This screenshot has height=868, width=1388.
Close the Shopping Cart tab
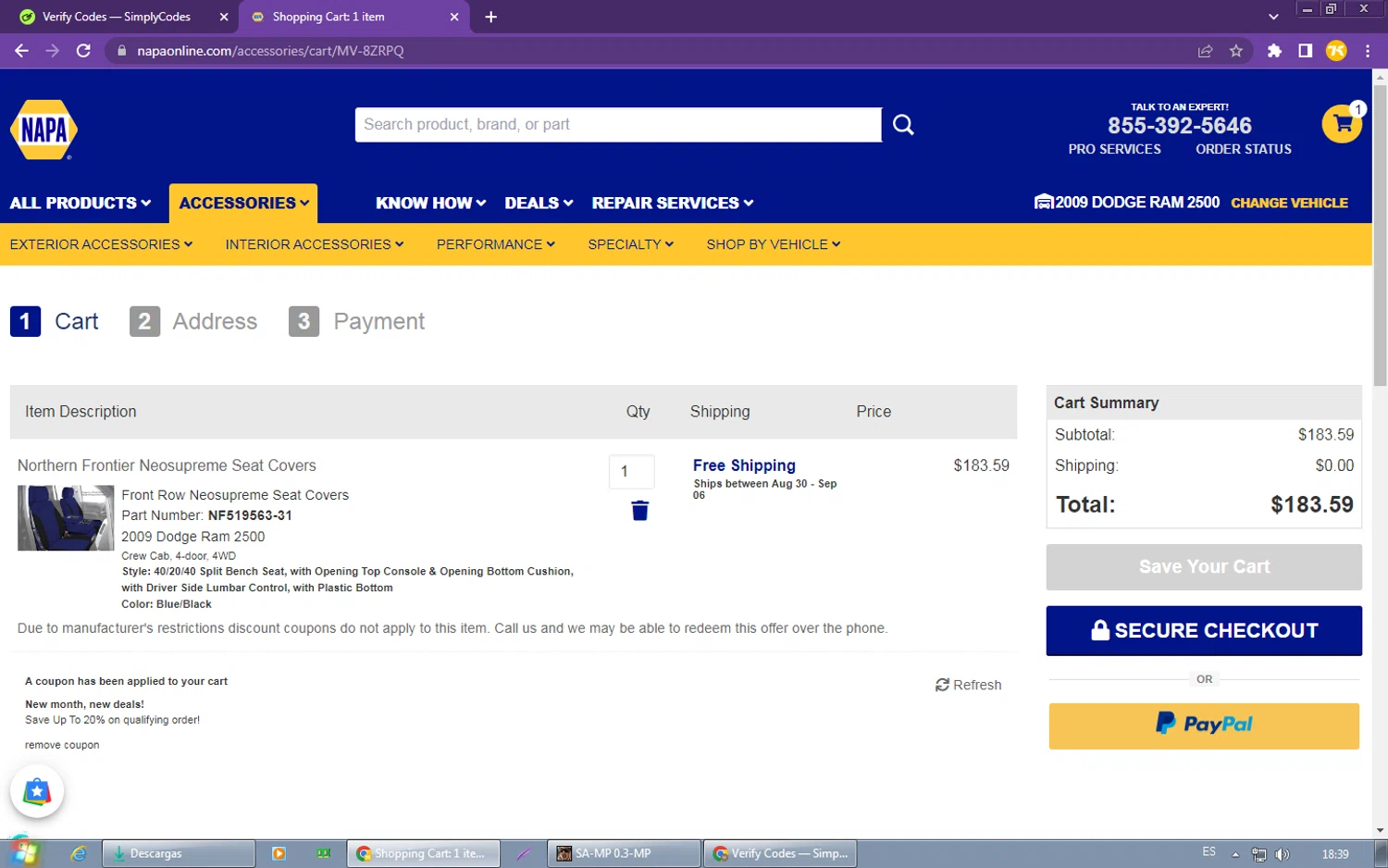(x=454, y=17)
